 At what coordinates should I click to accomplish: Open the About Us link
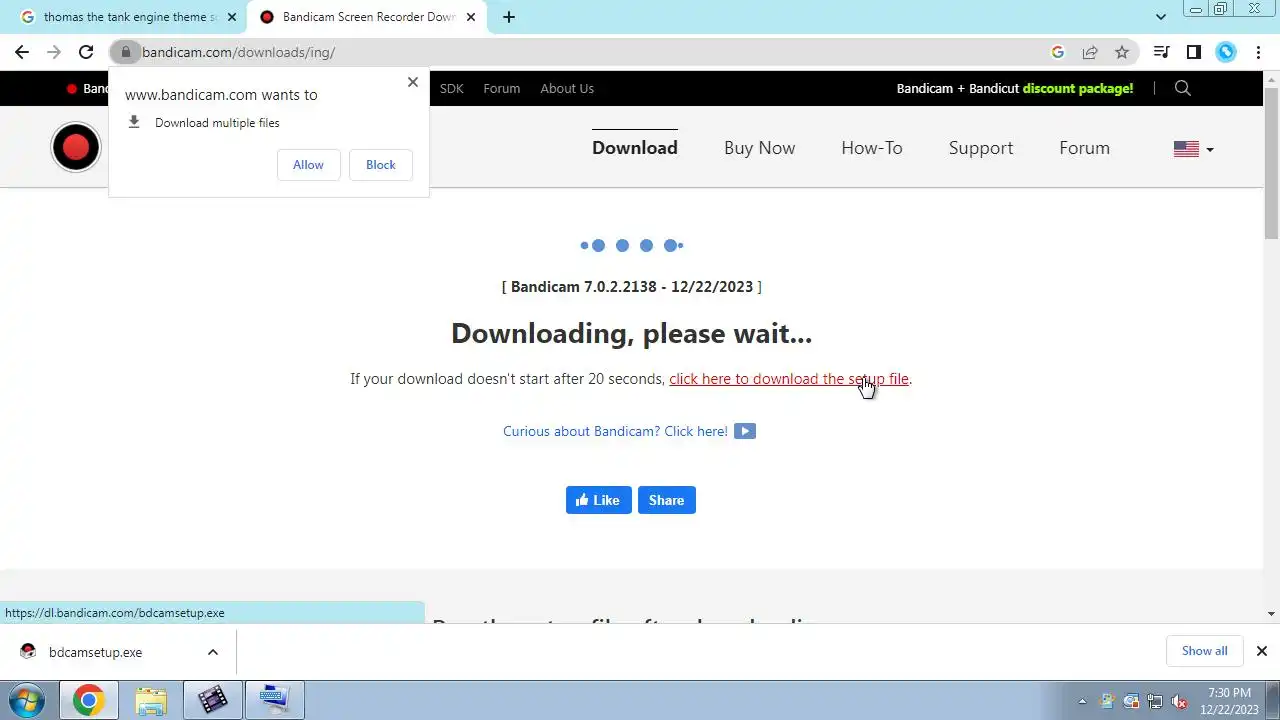tap(567, 88)
